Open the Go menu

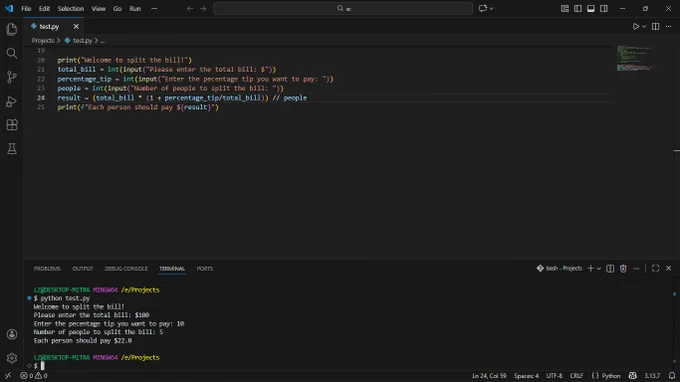click(117, 8)
